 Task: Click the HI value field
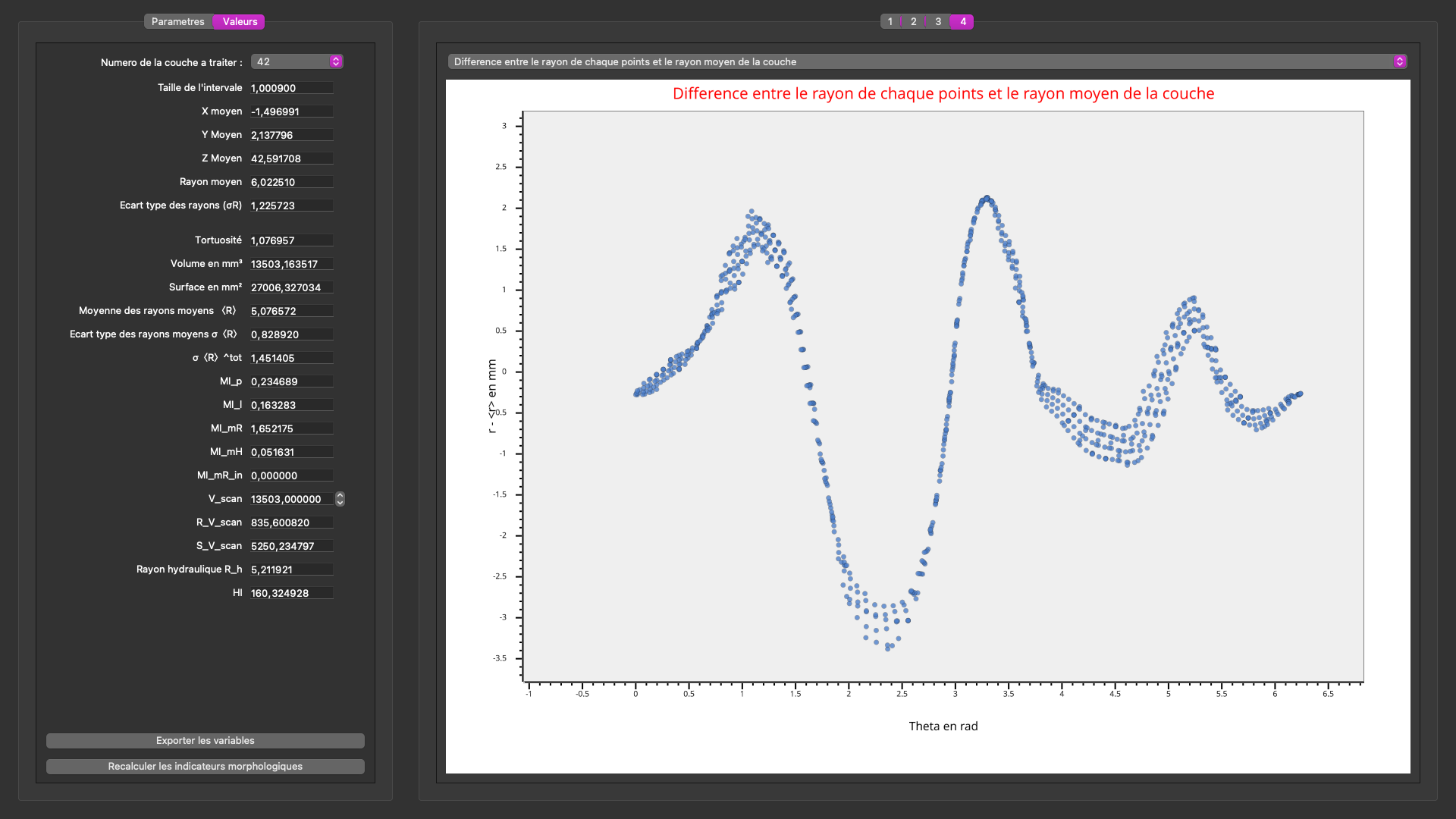pyautogui.click(x=290, y=593)
